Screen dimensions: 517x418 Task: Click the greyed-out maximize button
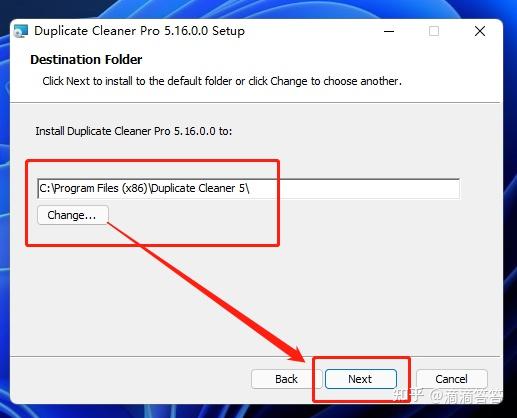point(434,31)
